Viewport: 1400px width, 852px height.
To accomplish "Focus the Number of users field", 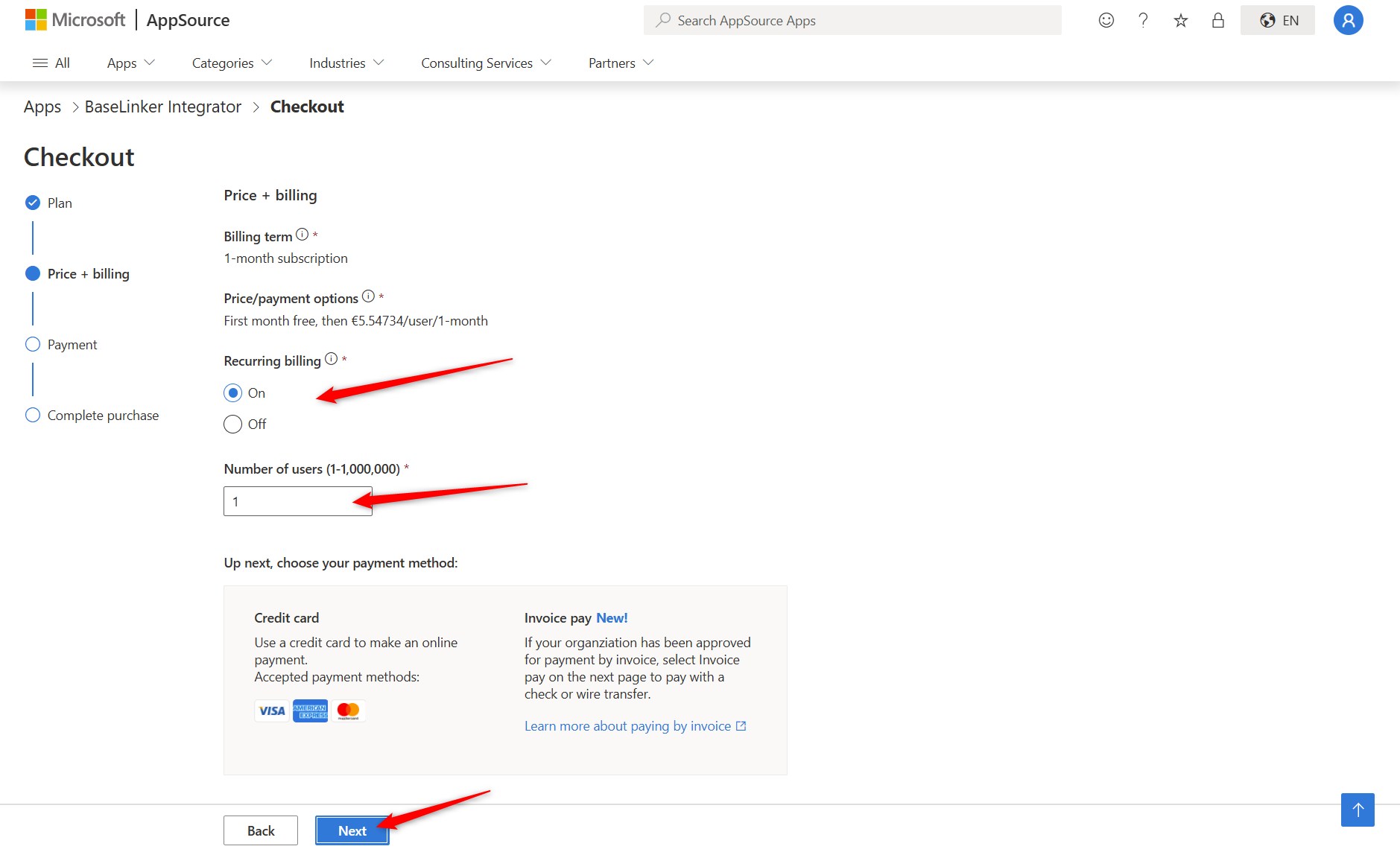I will coord(297,501).
